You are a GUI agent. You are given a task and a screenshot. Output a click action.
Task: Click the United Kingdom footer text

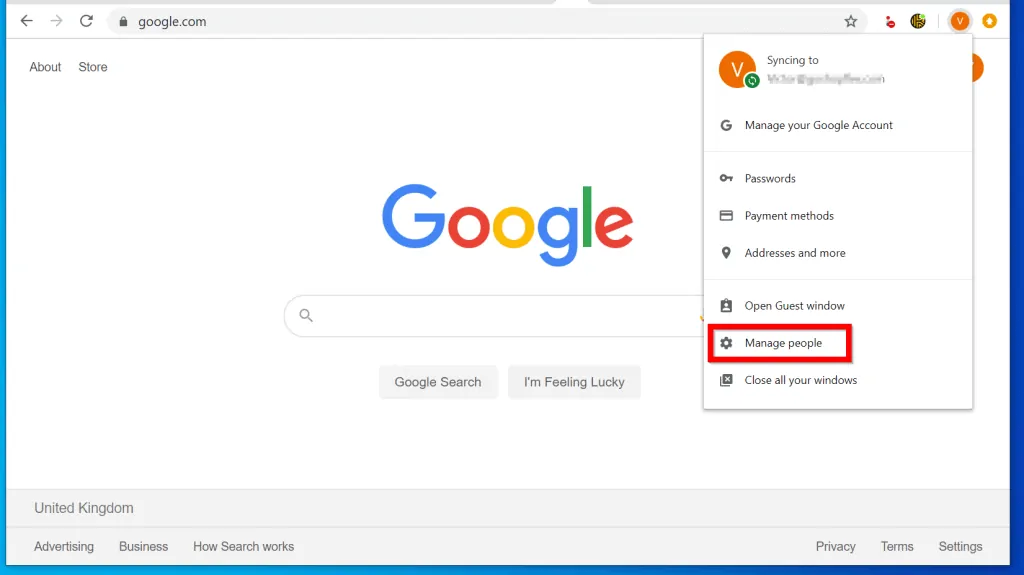[x=84, y=508]
